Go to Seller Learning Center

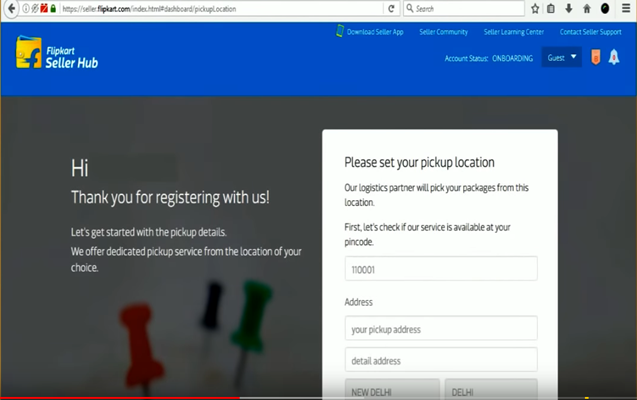tap(513, 32)
